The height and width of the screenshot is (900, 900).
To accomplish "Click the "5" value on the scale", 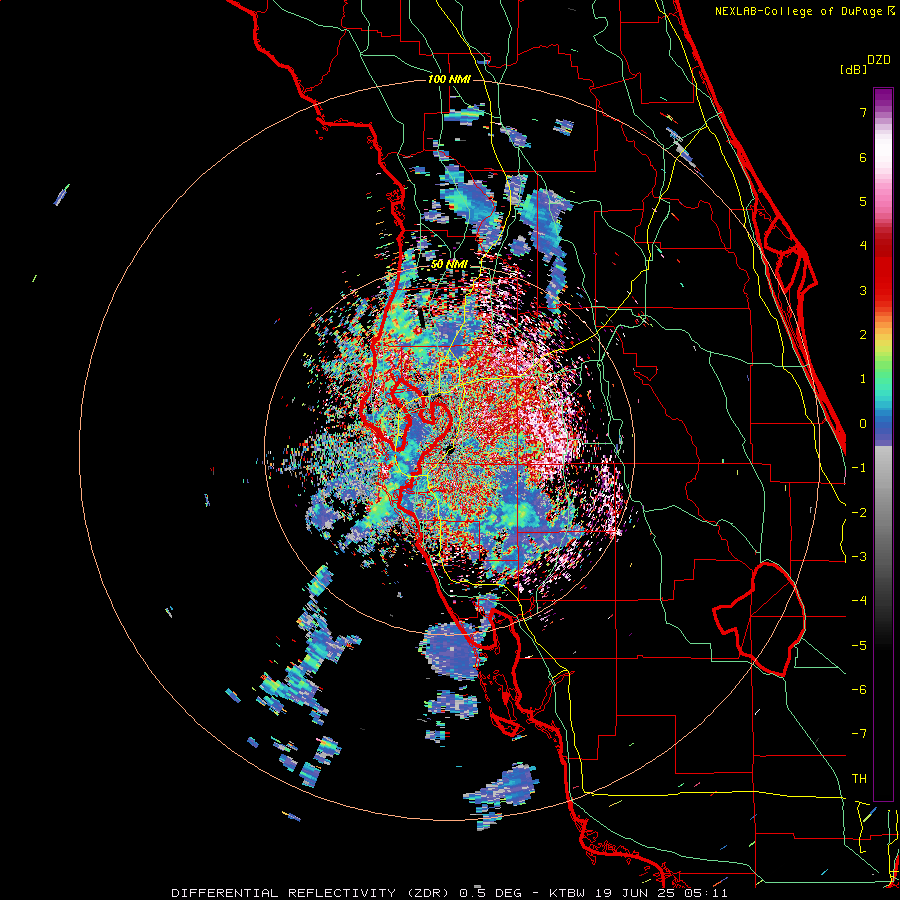I will [x=863, y=201].
